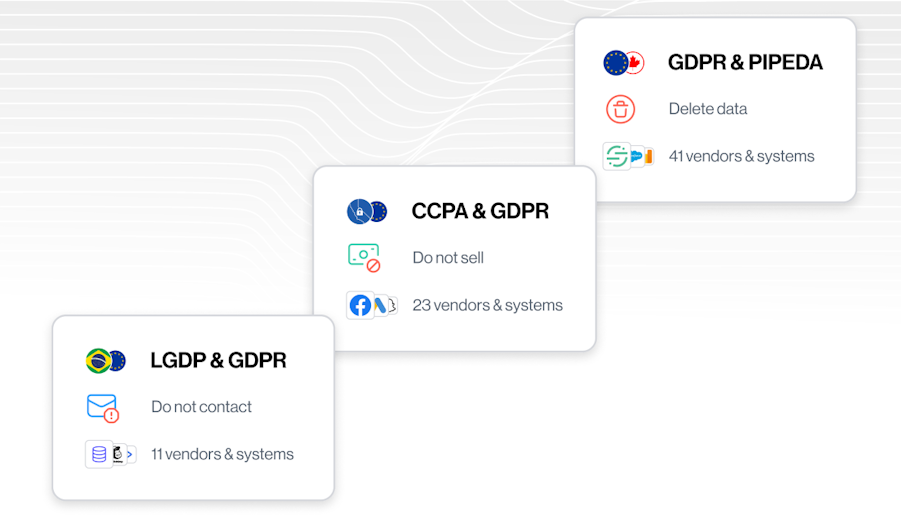Click the Brazil flag icon
901x524 pixels.
99,361
